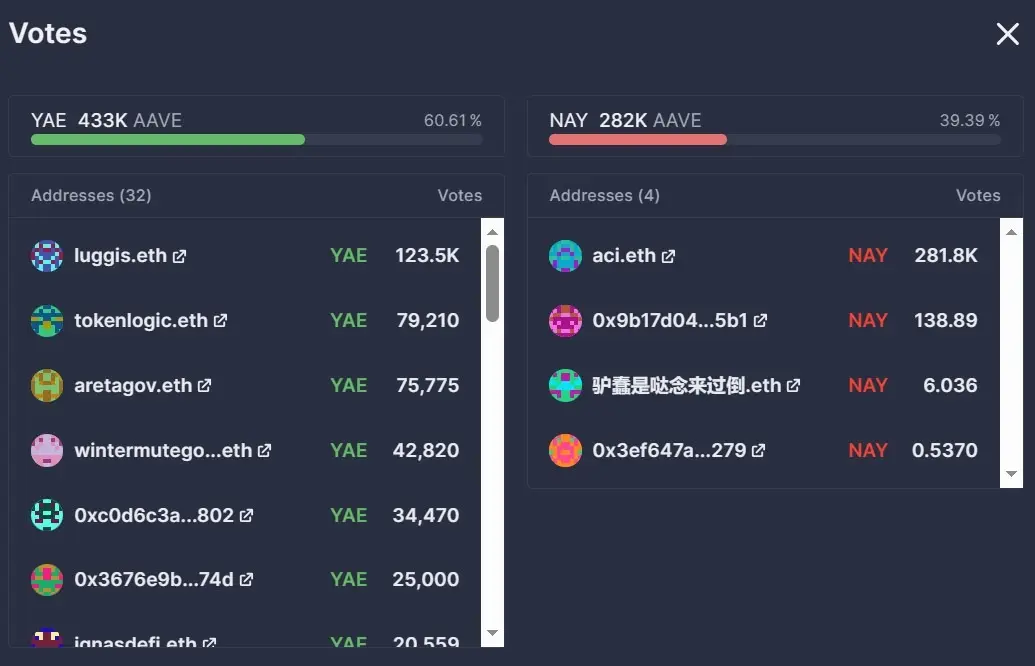Click the 0x9b17d04...5b1 avatar icon

[565, 320]
